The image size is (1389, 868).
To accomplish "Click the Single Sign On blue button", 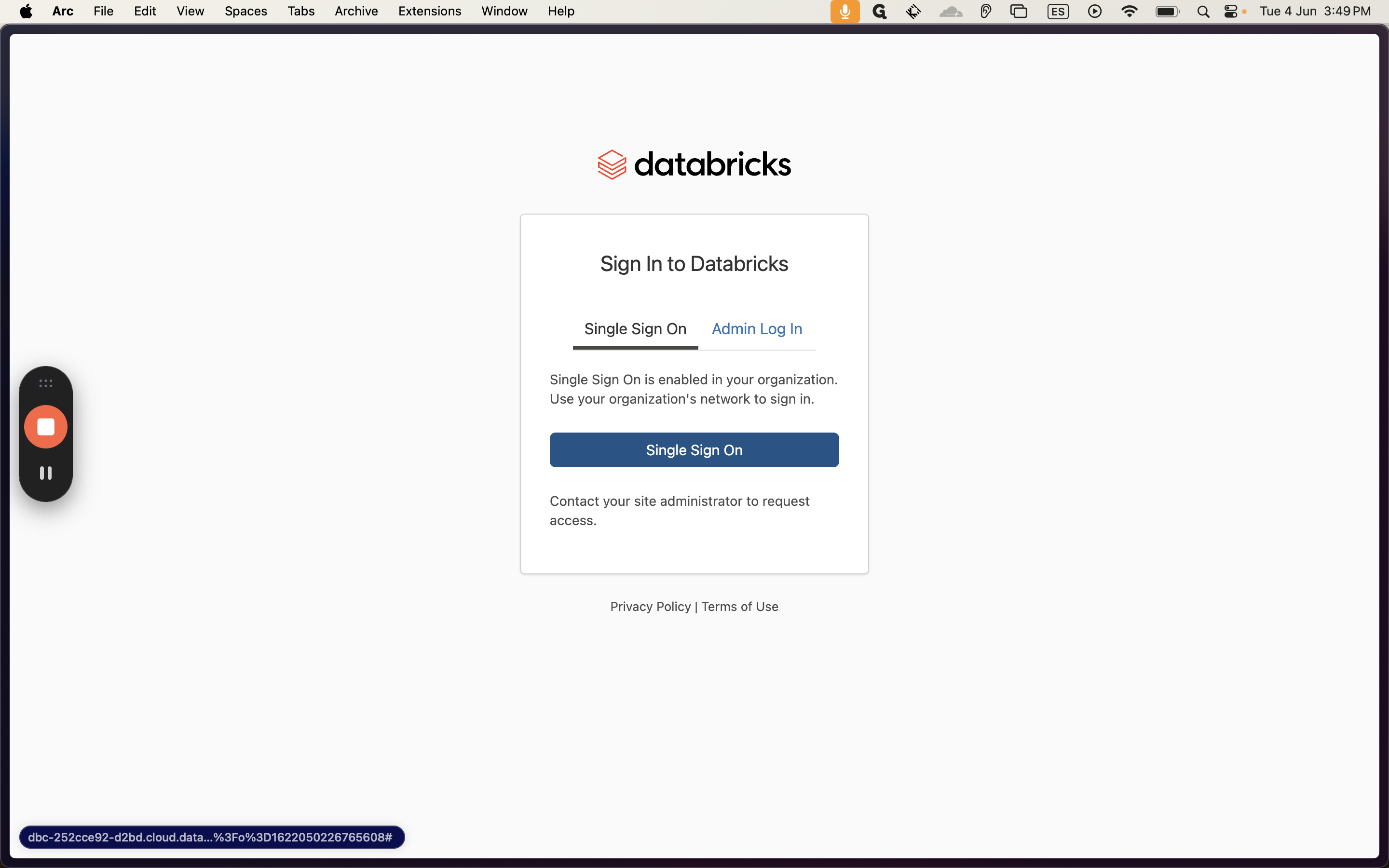I will [694, 449].
